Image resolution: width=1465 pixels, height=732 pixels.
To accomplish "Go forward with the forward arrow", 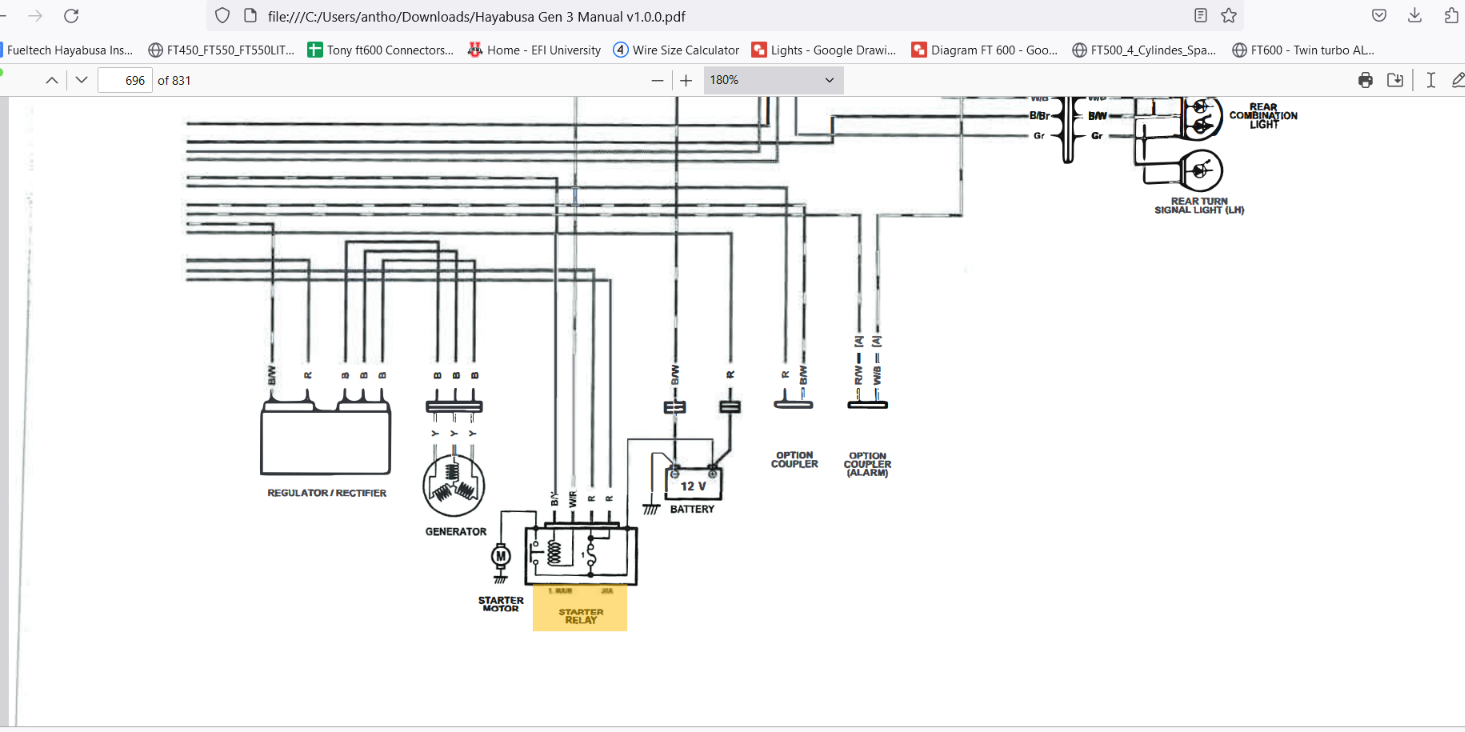I will (x=35, y=16).
